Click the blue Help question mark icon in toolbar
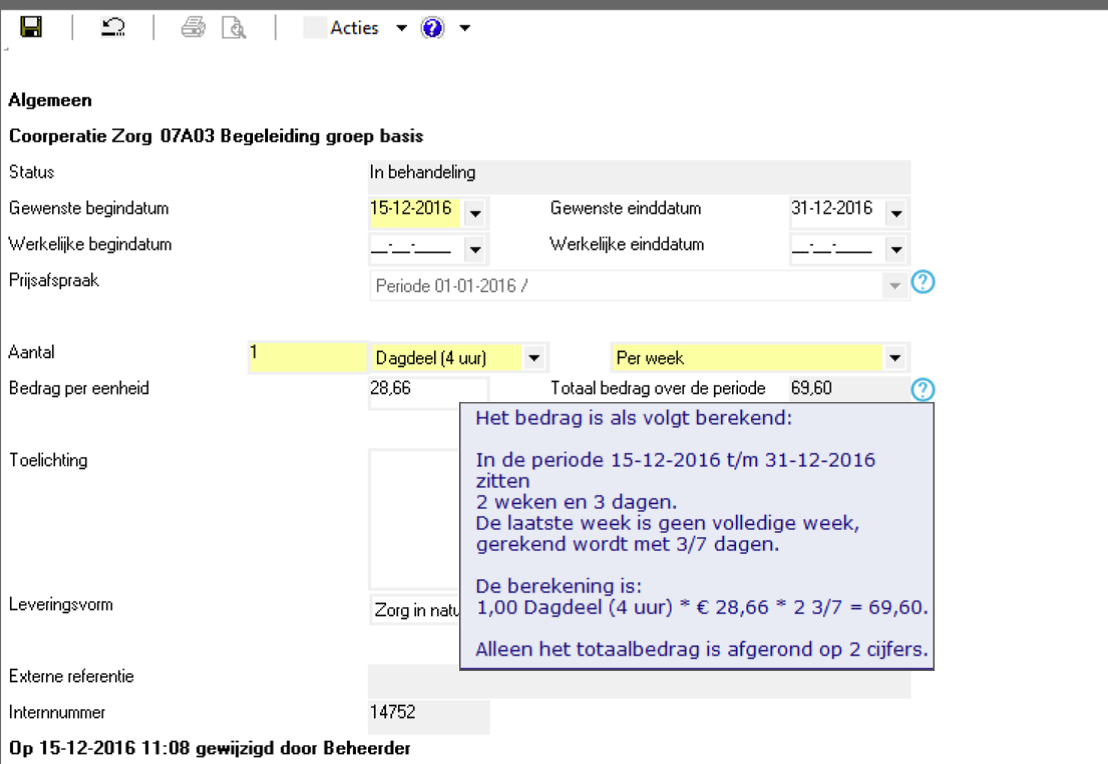The image size is (1108, 764). click(432, 28)
